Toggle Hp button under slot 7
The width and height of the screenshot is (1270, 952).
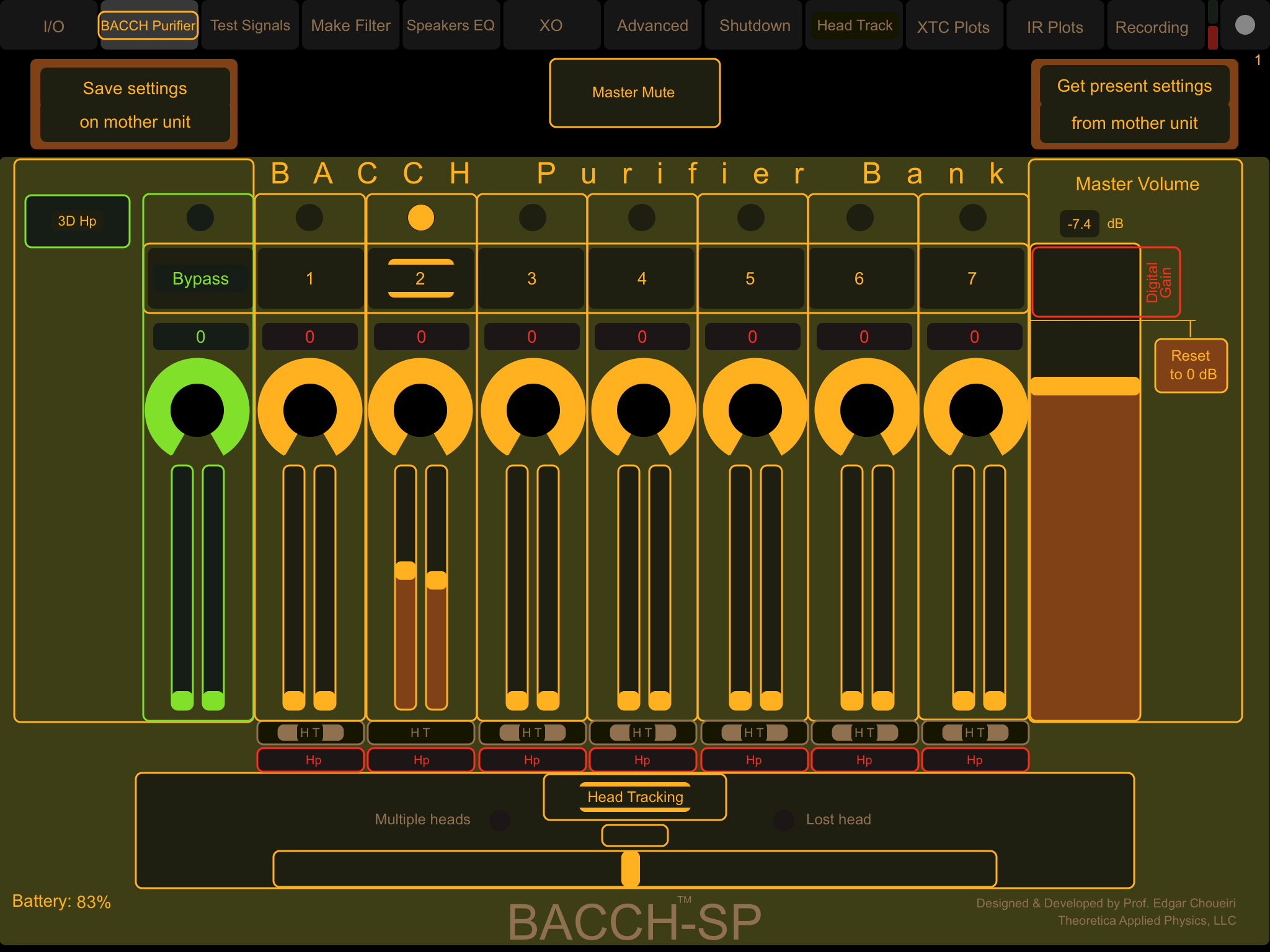tap(975, 760)
